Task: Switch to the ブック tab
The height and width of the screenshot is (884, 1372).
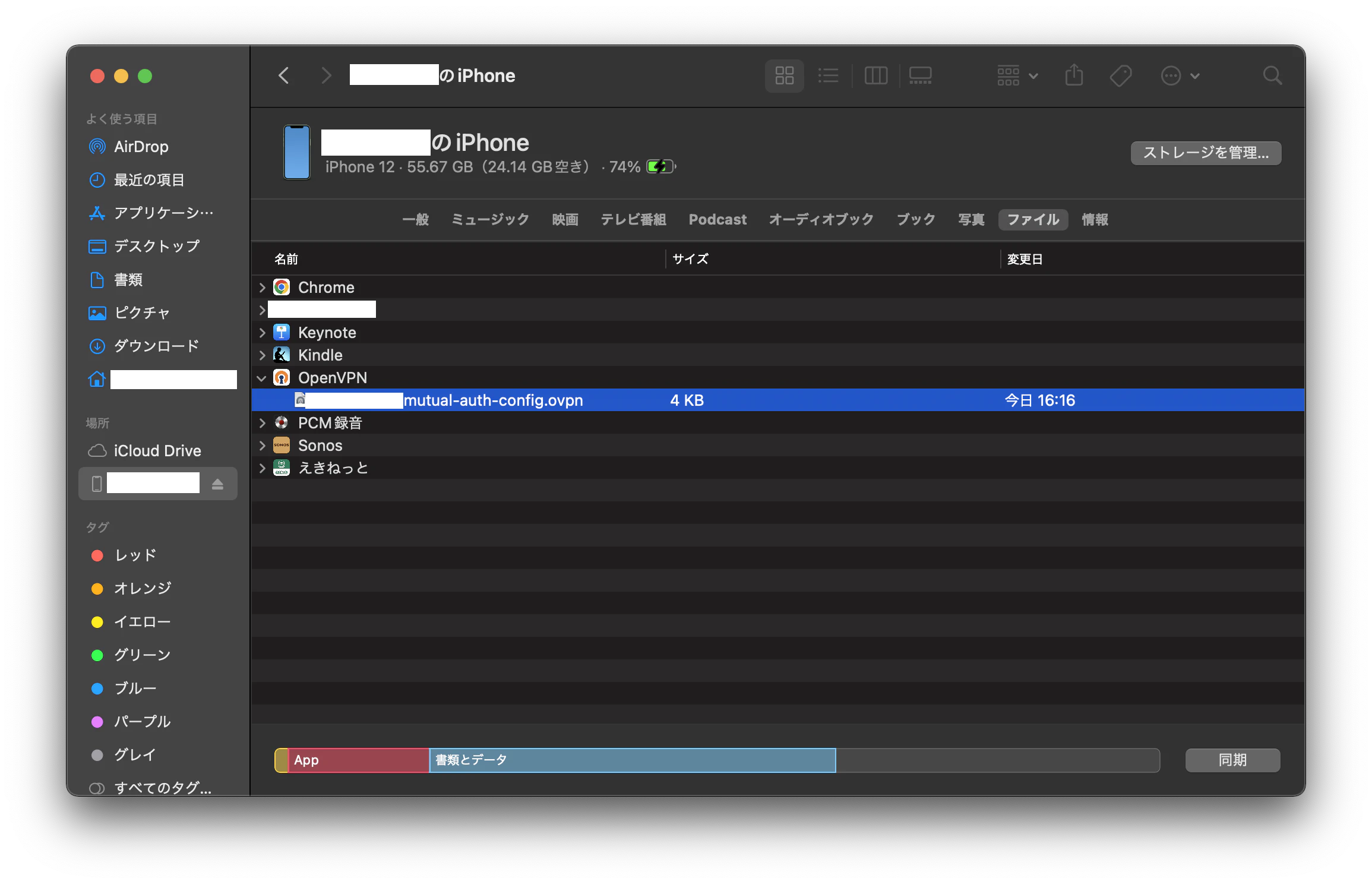Action: pos(916,220)
